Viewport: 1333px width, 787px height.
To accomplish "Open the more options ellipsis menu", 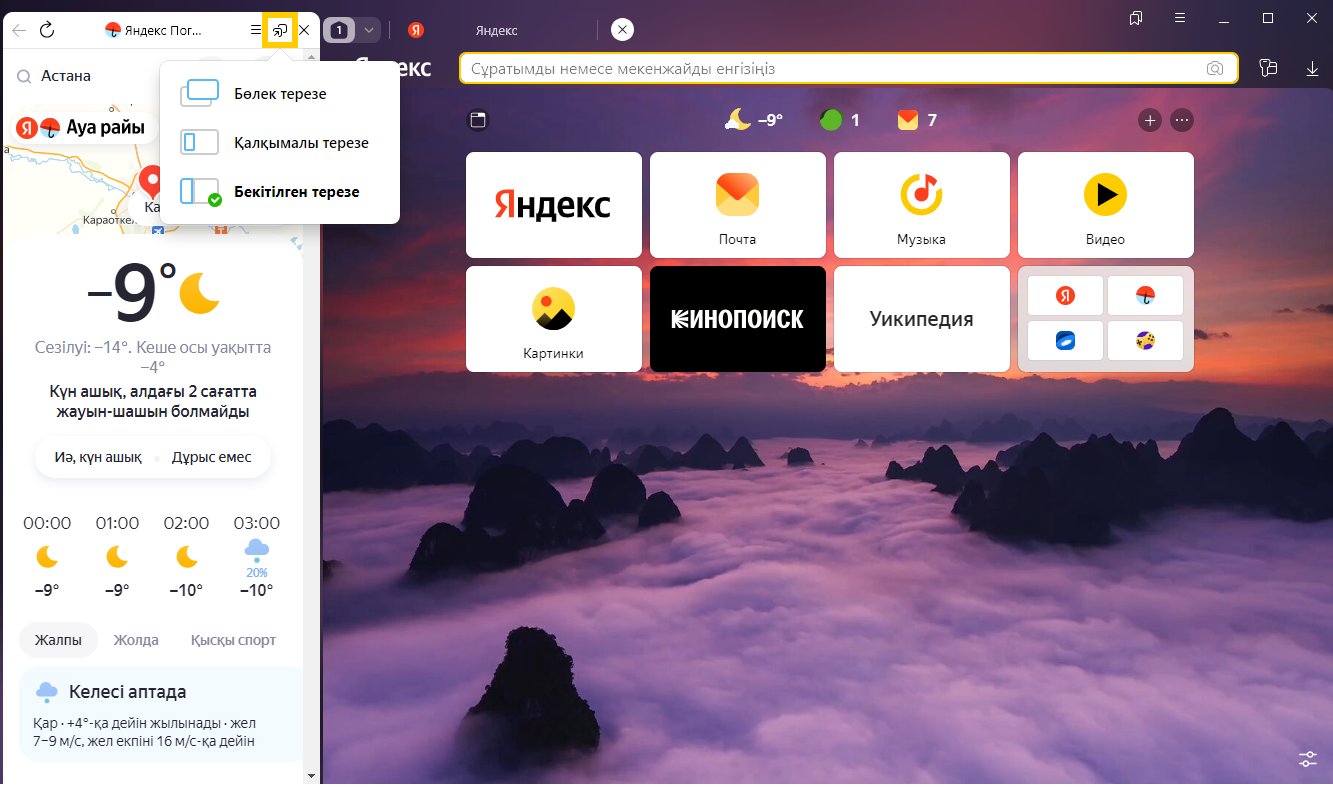I will point(1182,120).
